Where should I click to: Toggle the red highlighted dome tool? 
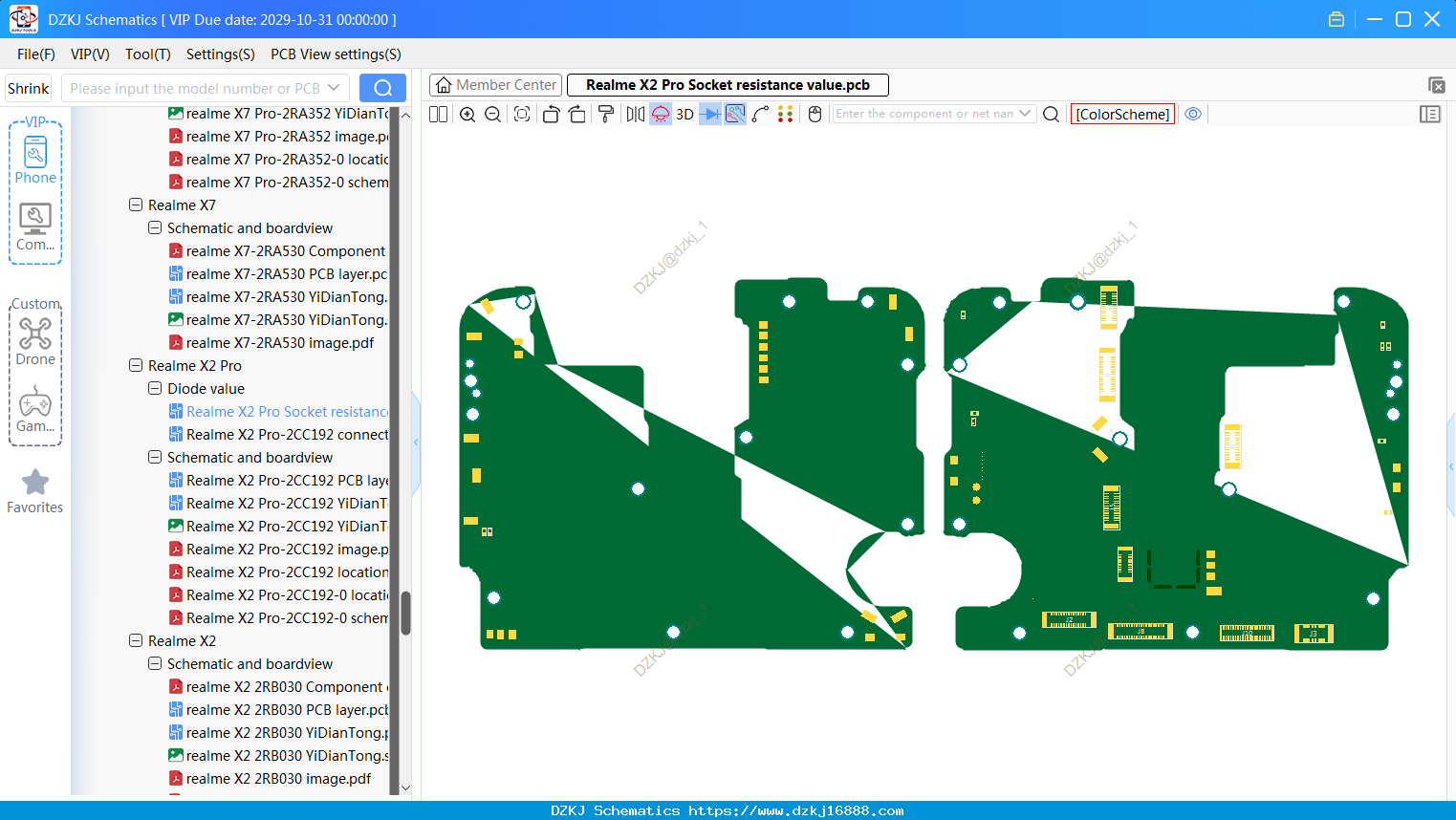coord(661,114)
